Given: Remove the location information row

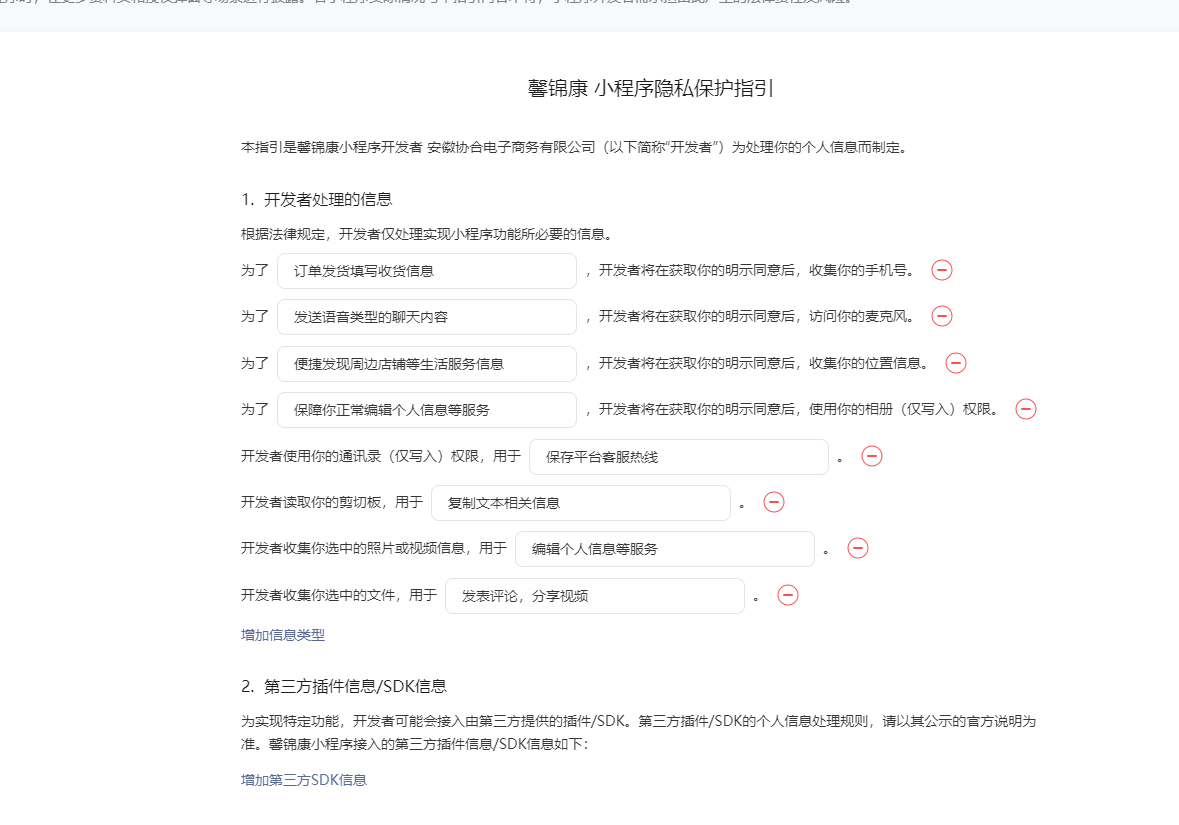Looking at the screenshot, I should point(955,362).
